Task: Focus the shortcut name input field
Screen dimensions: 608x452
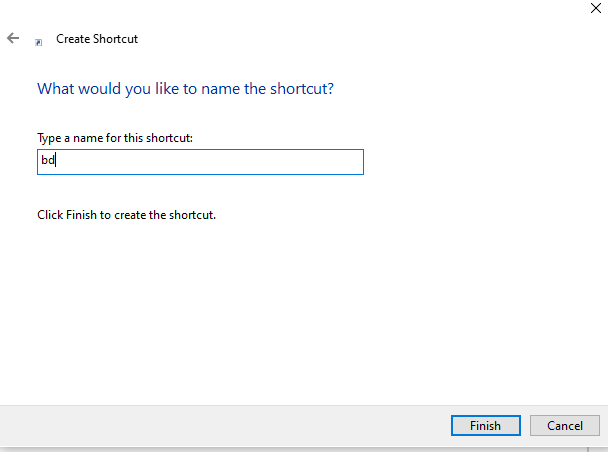Action: tap(200, 162)
